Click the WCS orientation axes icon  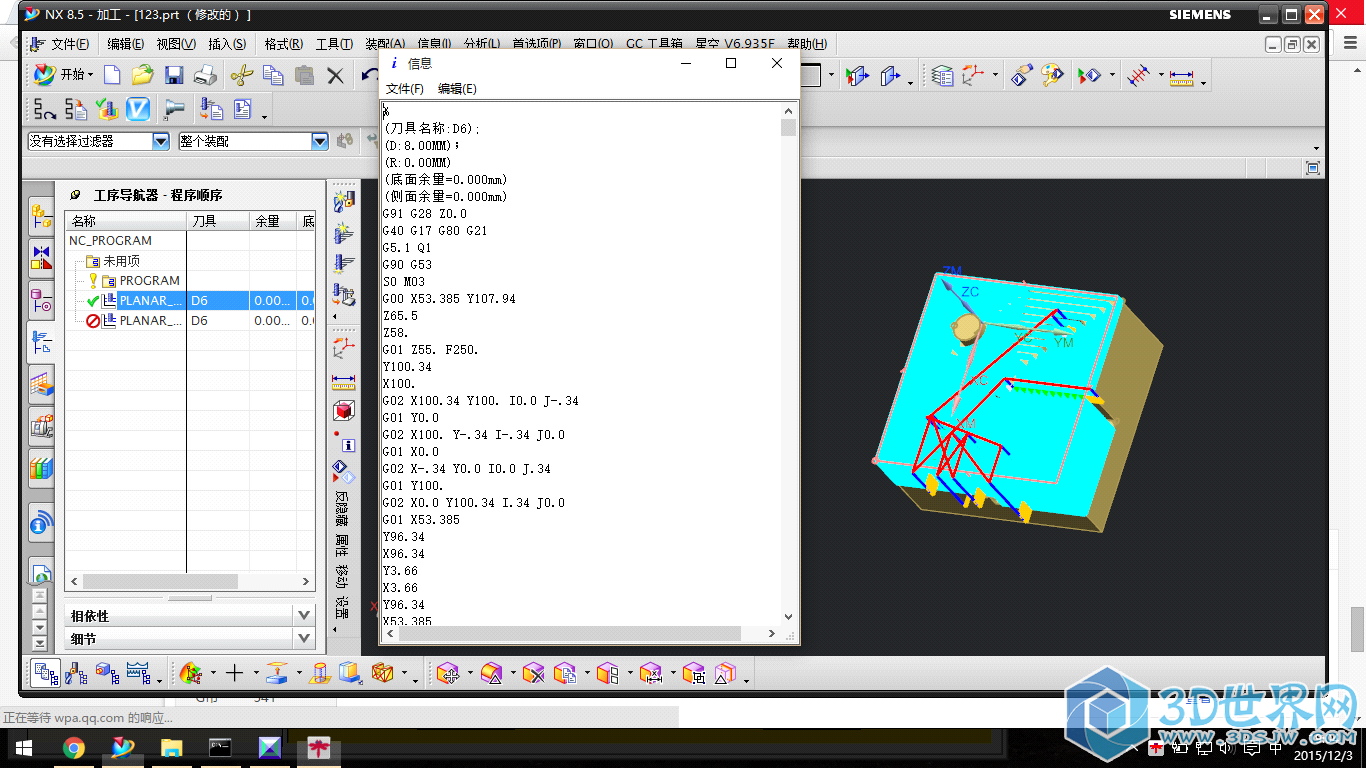(x=973, y=75)
